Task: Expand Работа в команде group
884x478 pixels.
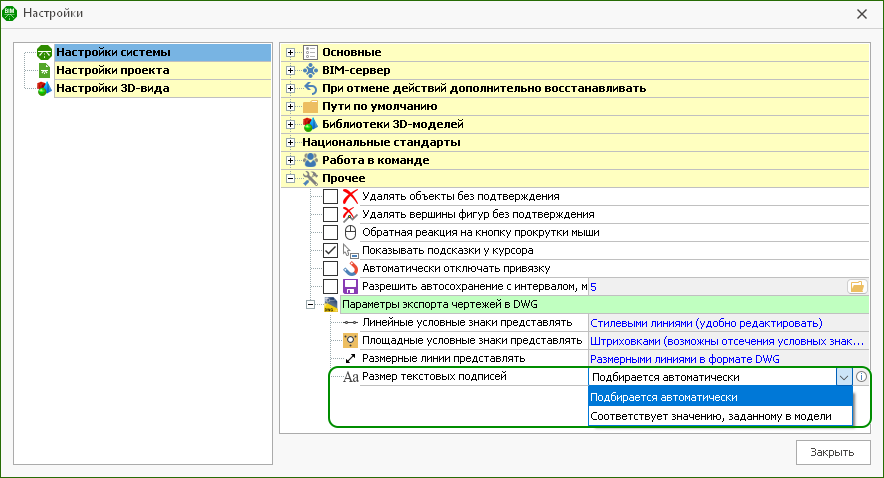Action: click(x=290, y=161)
